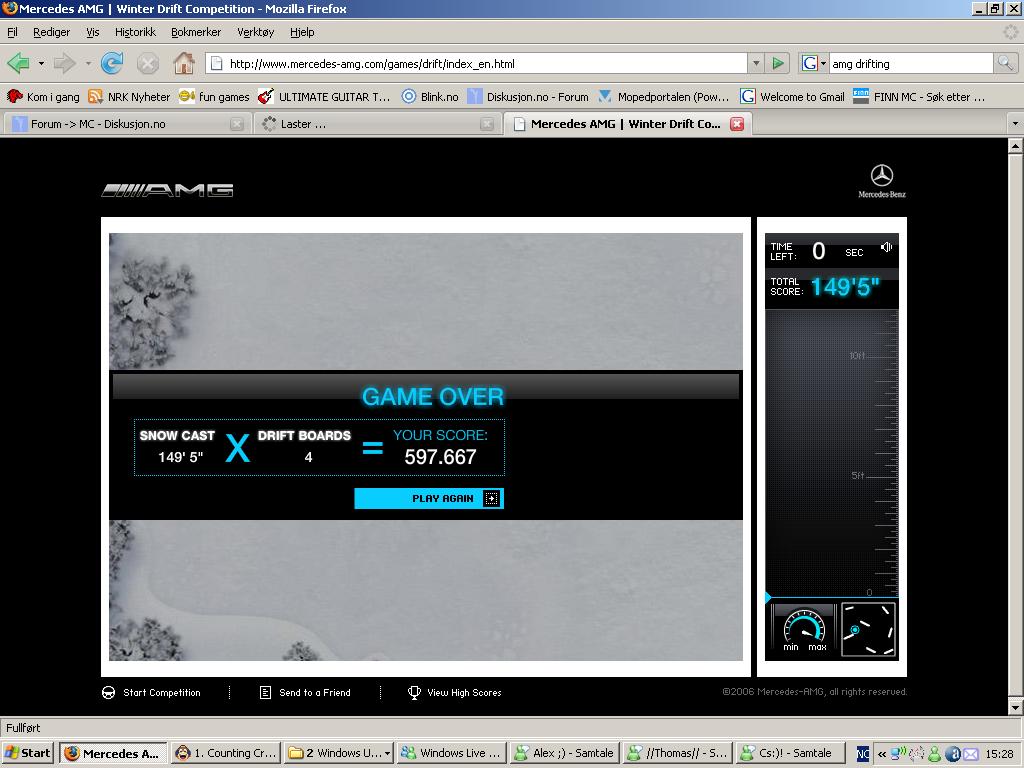Viewport: 1024px width, 768px height.
Task: Click the mail envelope tray icon
Action: click(970, 754)
